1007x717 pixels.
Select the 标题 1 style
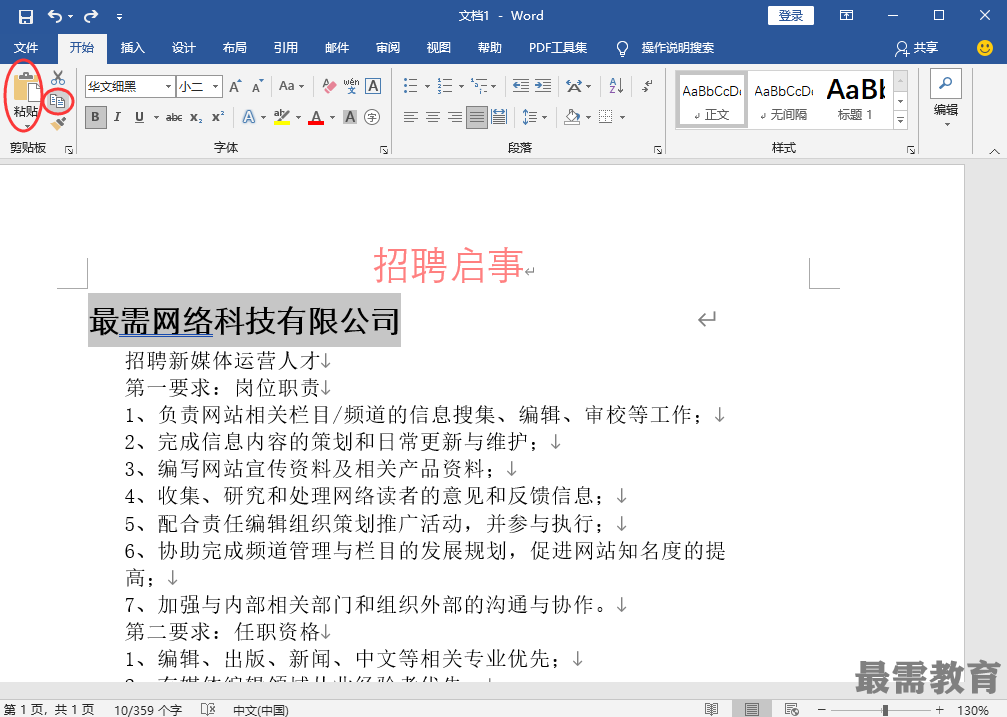[855, 100]
